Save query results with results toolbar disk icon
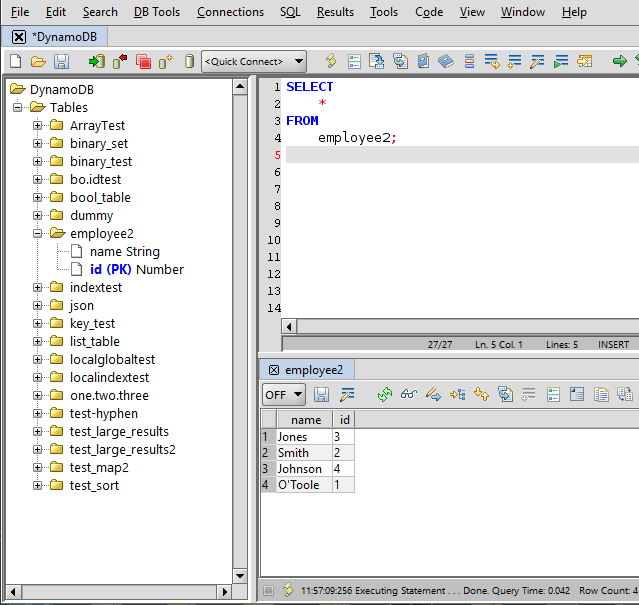 [321, 394]
